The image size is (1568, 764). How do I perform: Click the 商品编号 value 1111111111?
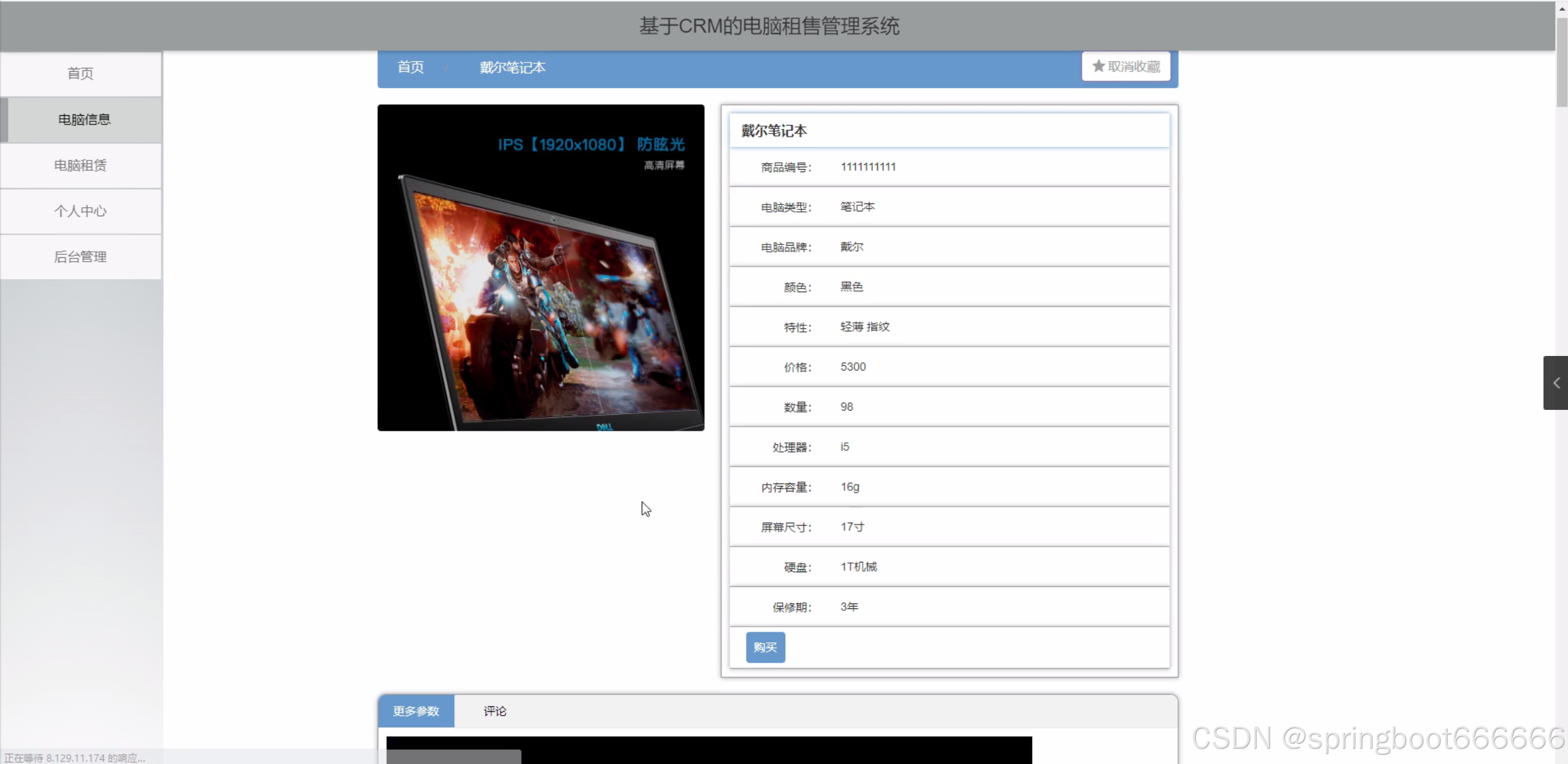(x=868, y=167)
